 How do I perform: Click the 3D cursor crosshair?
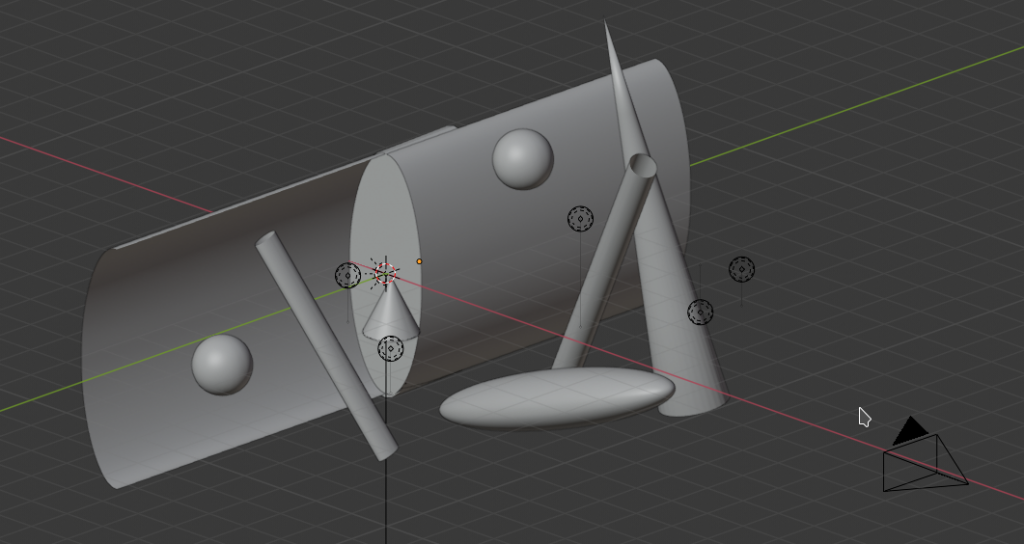pos(386,273)
